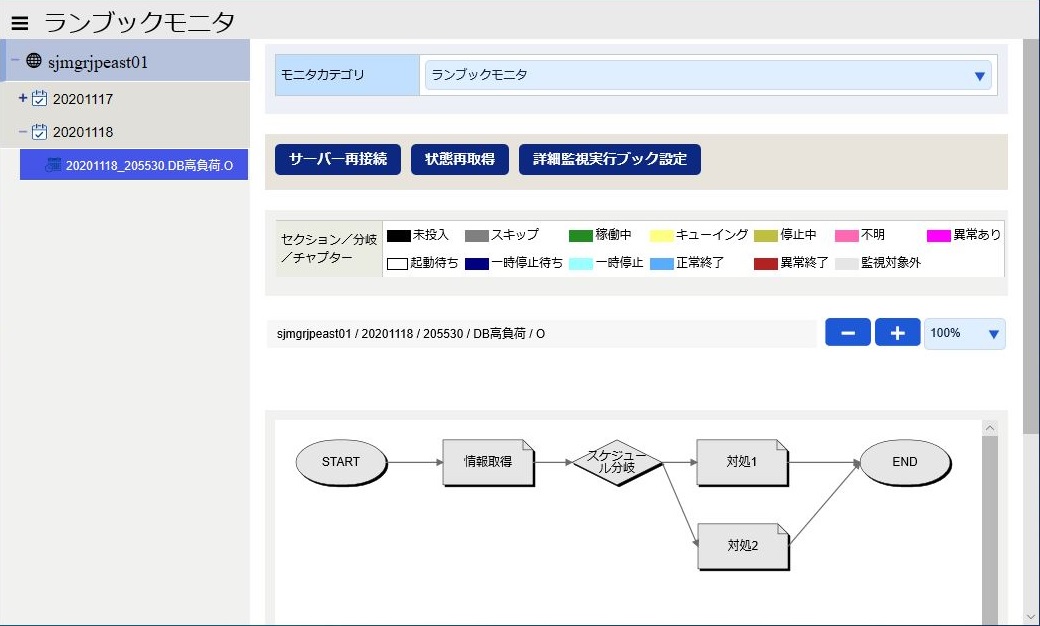Select the END node in the flowchart
The width and height of the screenshot is (1040, 626).
[905, 462]
